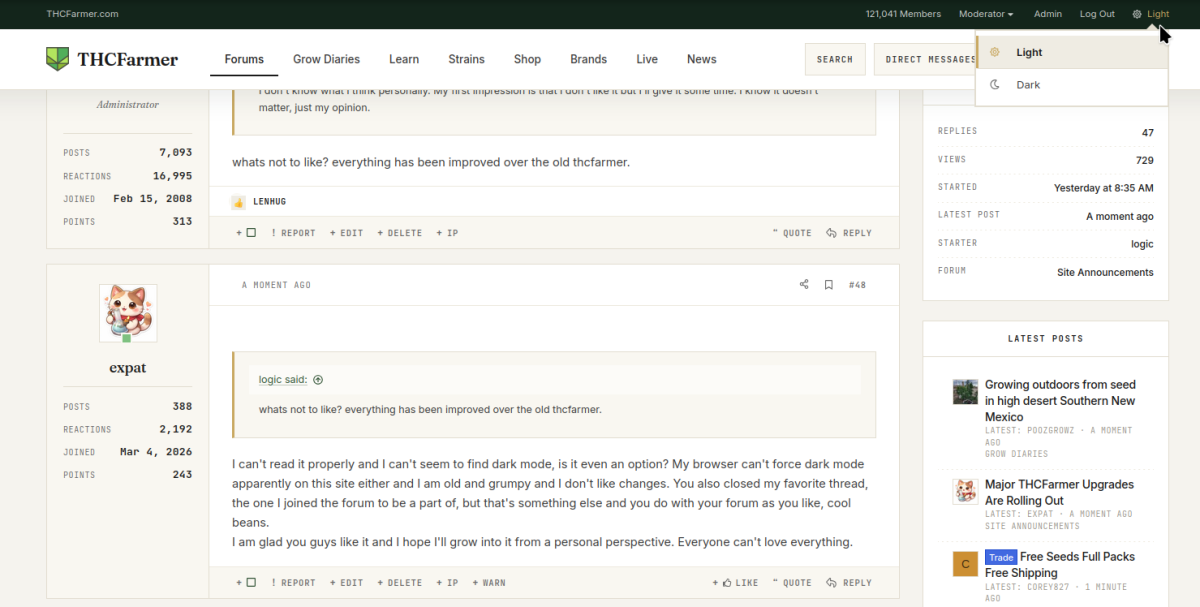Click the 'A moment ago' timestamp on post #48

[276, 285]
